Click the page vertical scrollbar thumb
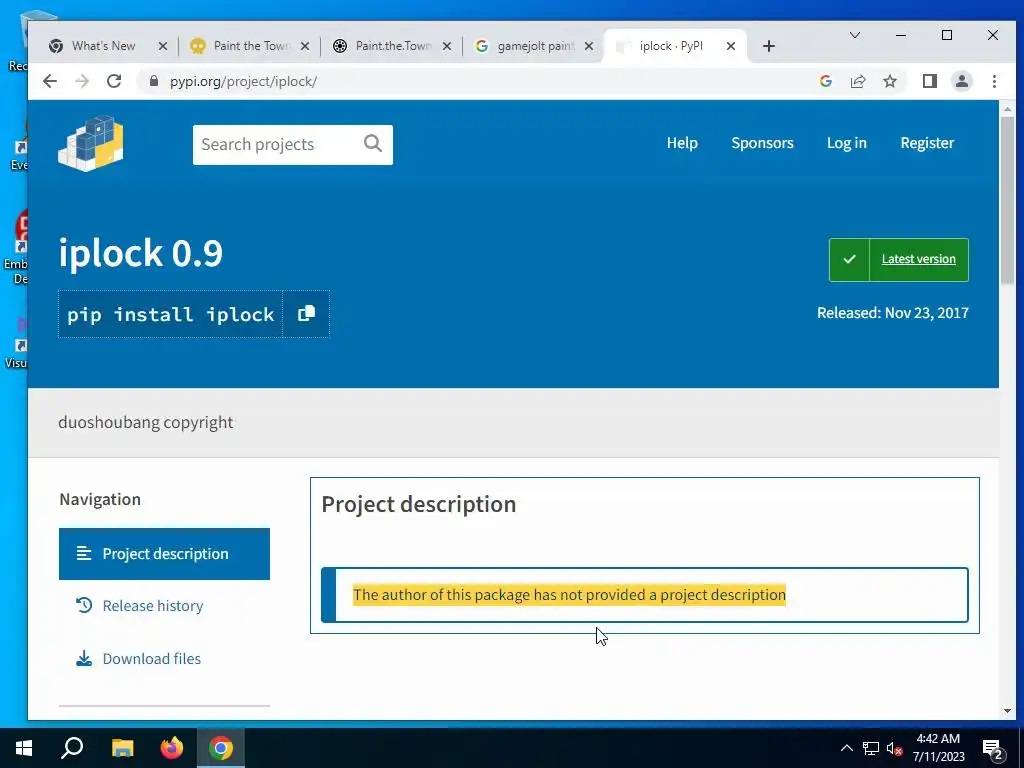 pos(1006,199)
